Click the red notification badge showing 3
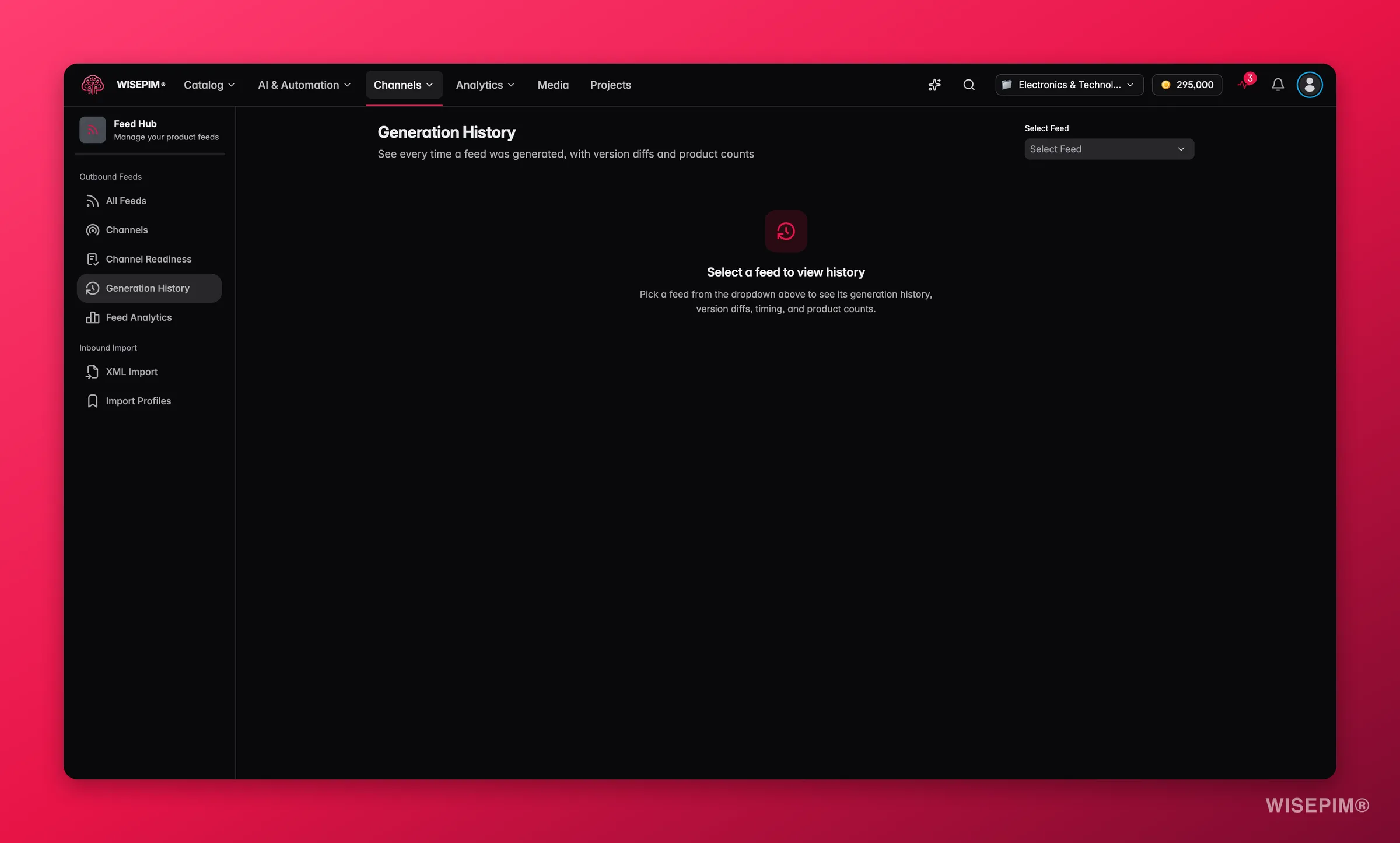This screenshot has height=843, width=1400. click(x=1249, y=78)
